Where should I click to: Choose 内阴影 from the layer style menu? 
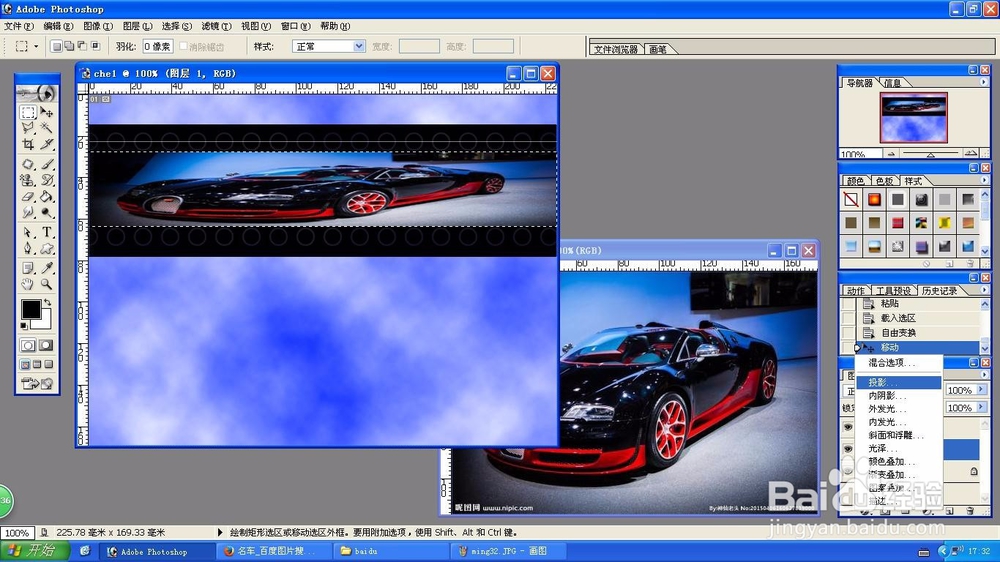(898, 396)
